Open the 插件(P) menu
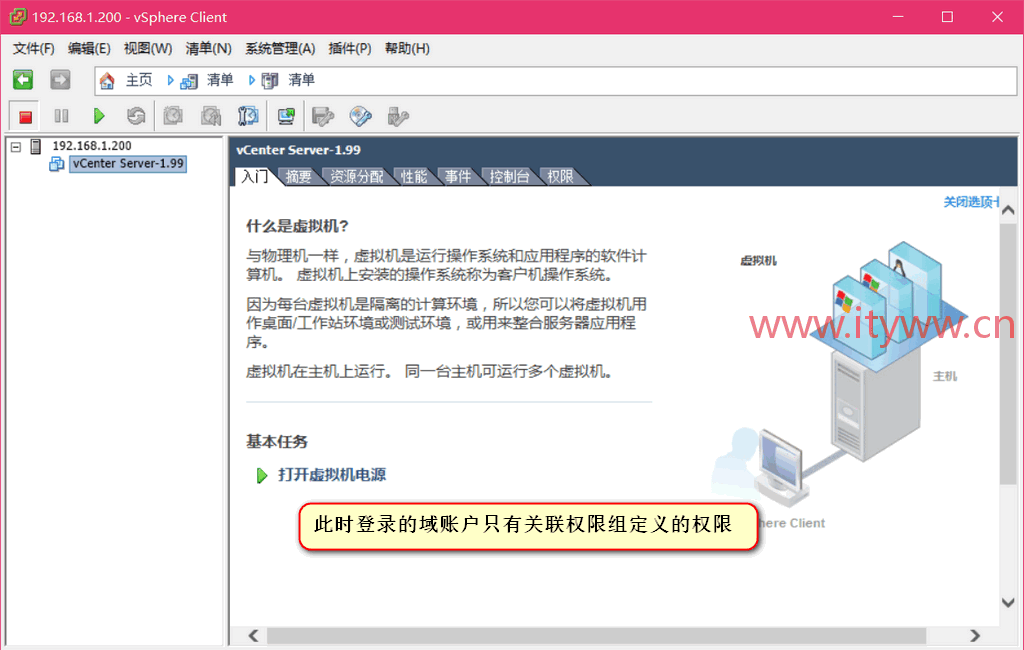Image resolution: width=1024 pixels, height=650 pixels. click(349, 48)
